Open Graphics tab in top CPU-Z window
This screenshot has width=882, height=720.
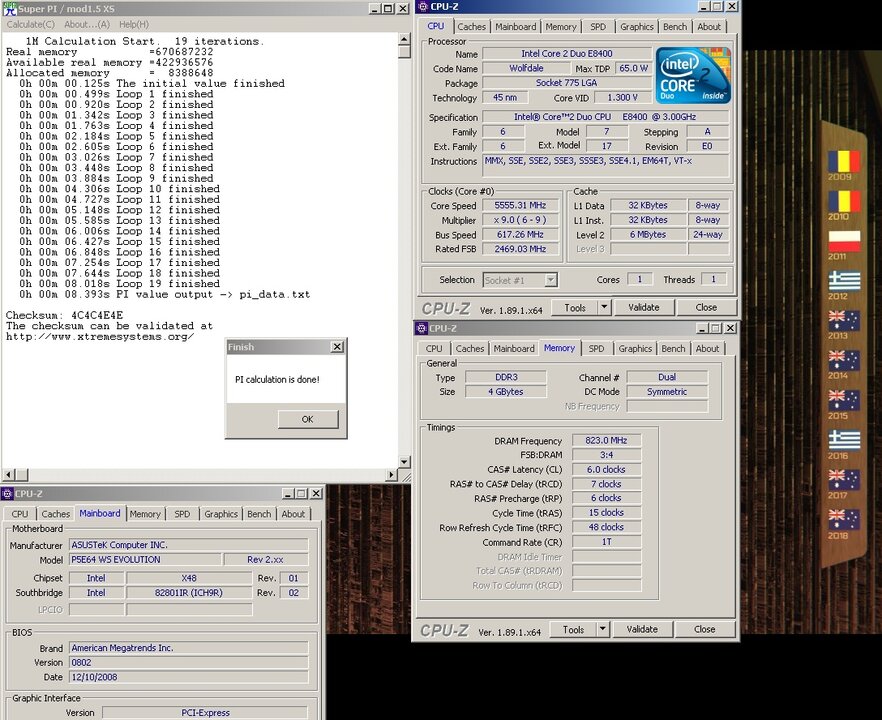pos(637,26)
